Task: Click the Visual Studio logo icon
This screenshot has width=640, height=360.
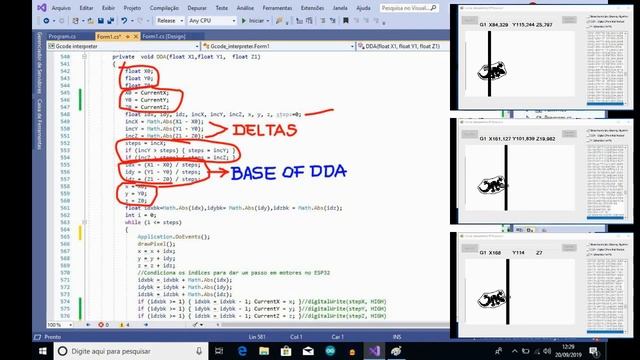Action: [42, 8]
